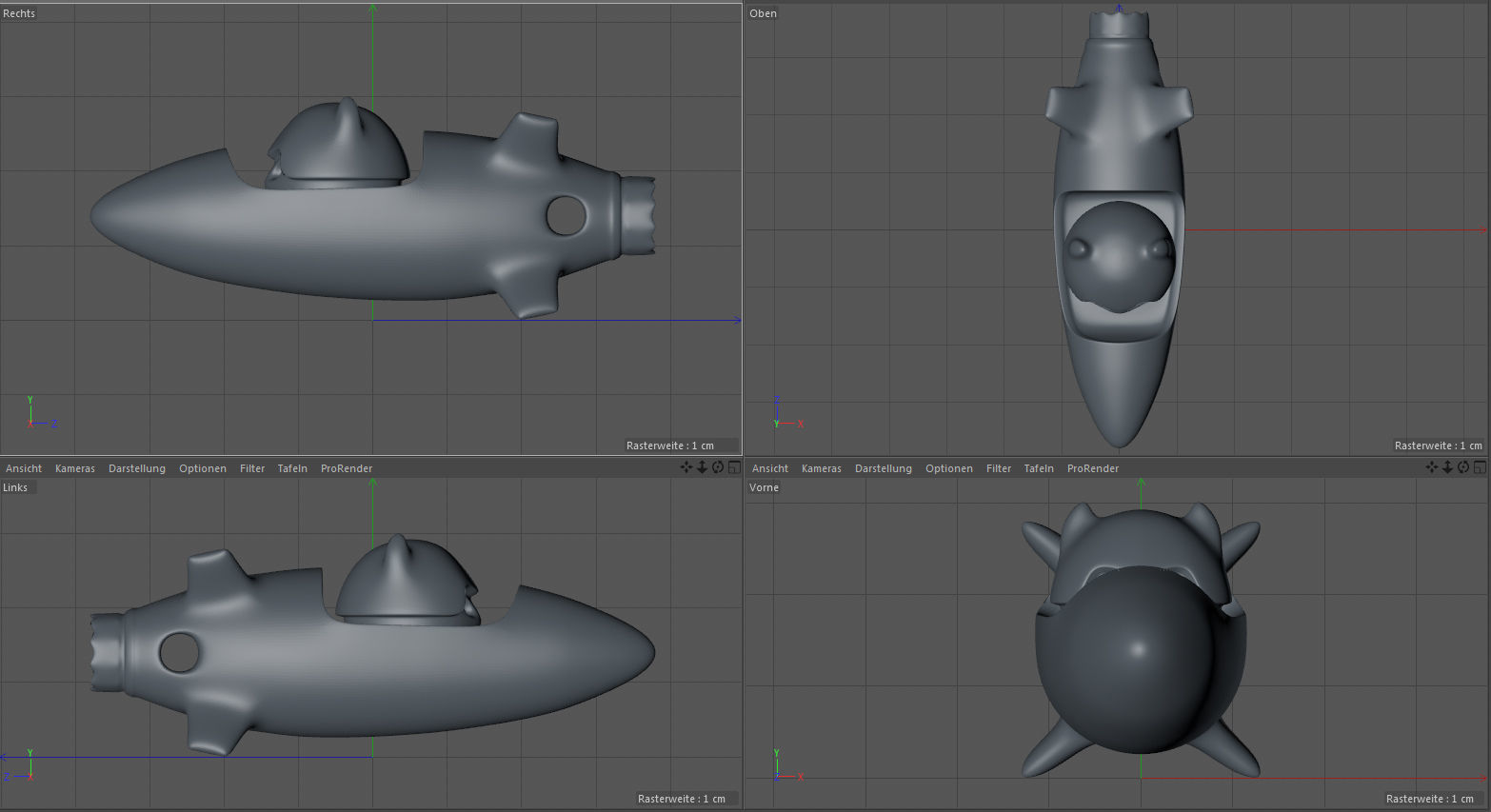This screenshot has width=1491, height=812.
Task: Select the pan camera icon in Links viewport
Action: point(686,467)
